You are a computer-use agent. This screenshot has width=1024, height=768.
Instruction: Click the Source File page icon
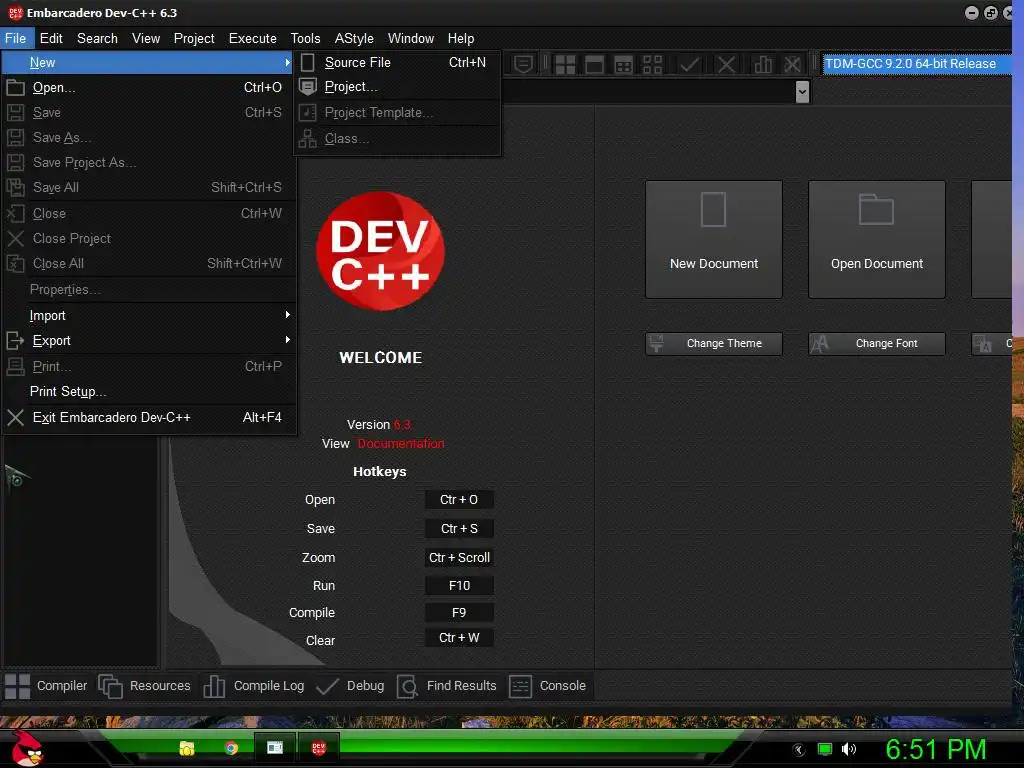tap(308, 63)
